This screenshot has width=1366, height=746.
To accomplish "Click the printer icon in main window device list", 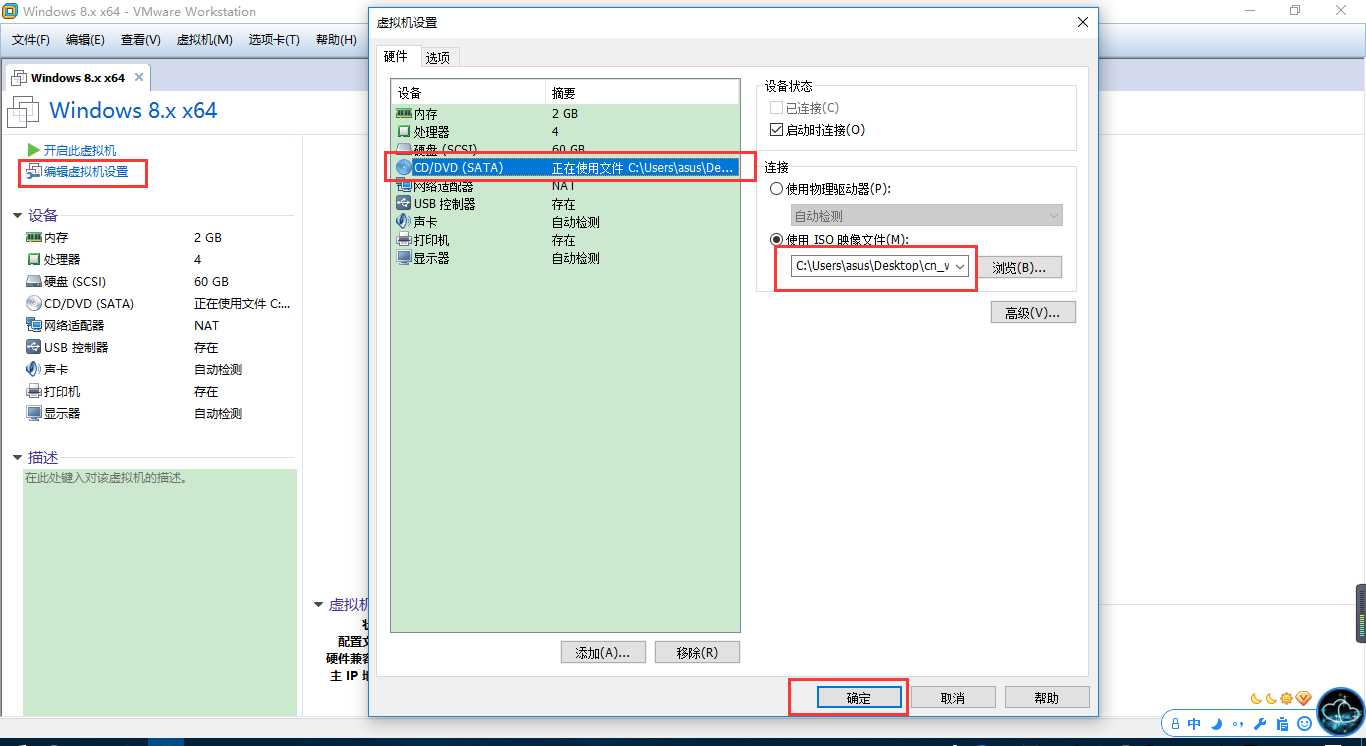I will [x=34, y=391].
